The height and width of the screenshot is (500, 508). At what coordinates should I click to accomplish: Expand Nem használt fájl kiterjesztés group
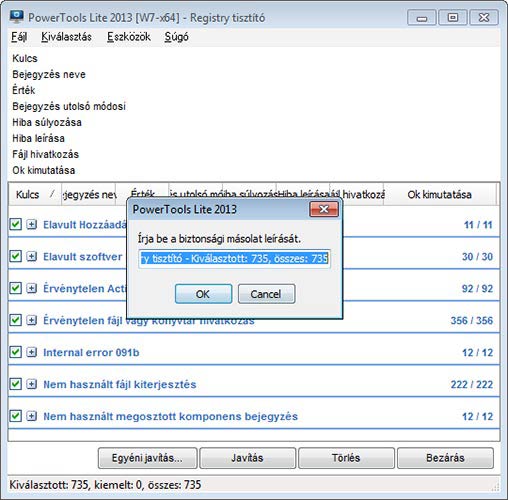(x=32, y=384)
